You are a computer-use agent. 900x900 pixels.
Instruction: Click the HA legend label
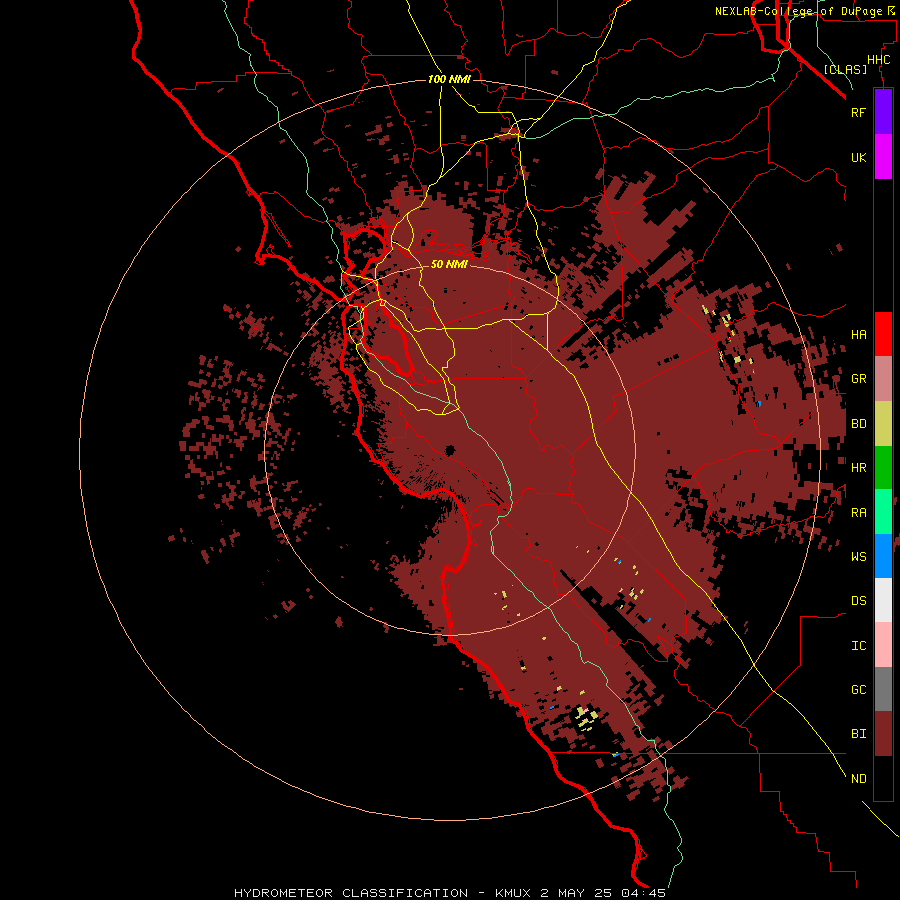coord(858,334)
